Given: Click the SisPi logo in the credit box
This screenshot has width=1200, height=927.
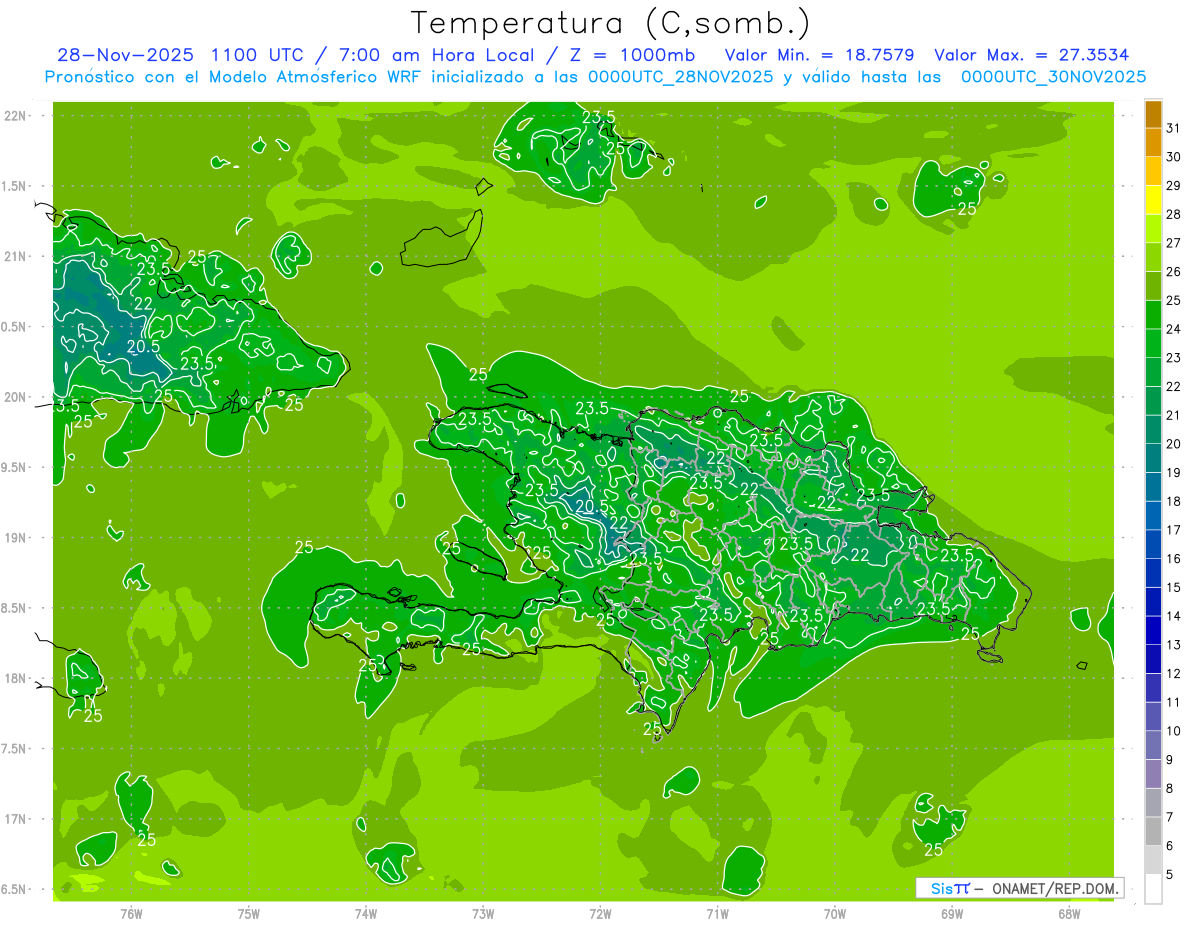Looking at the screenshot, I should 950,888.
